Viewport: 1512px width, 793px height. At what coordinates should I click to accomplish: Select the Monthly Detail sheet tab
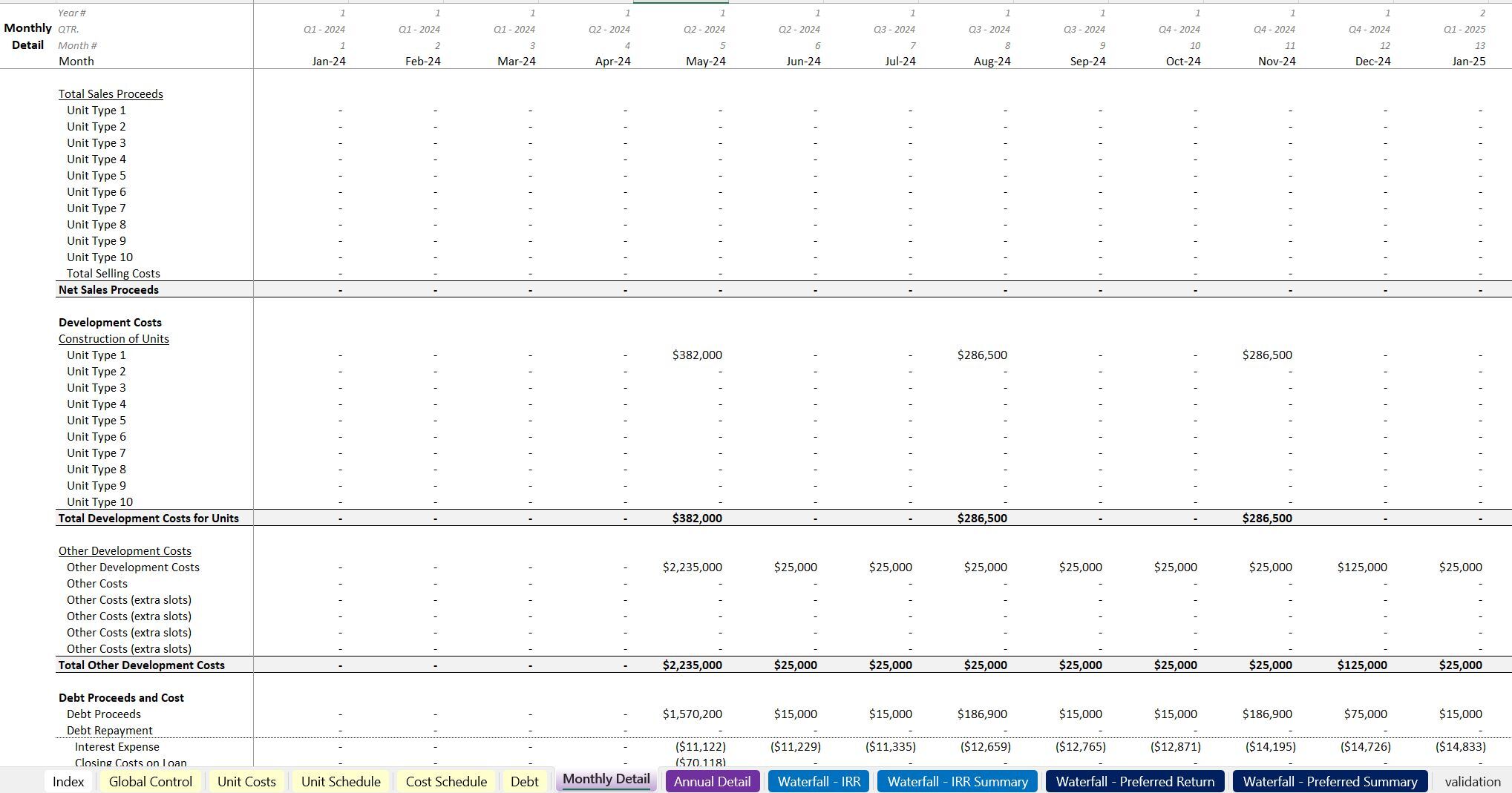pos(606,780)
